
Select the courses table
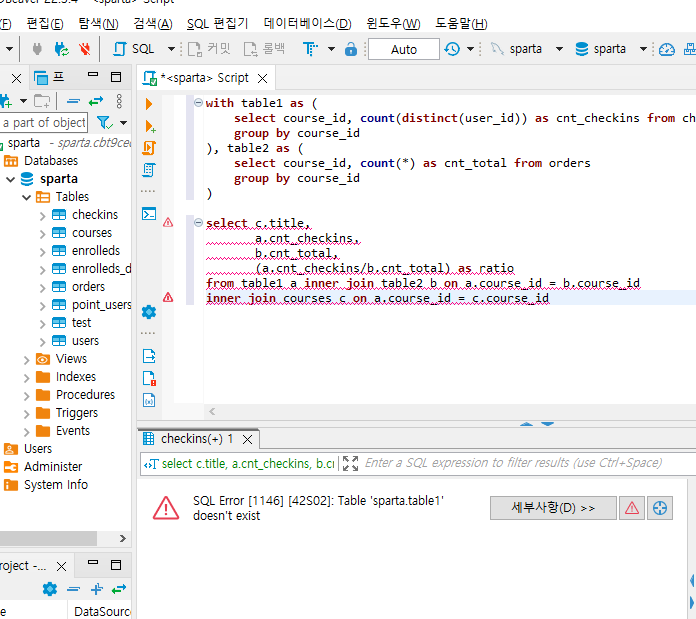coord(91,233)
